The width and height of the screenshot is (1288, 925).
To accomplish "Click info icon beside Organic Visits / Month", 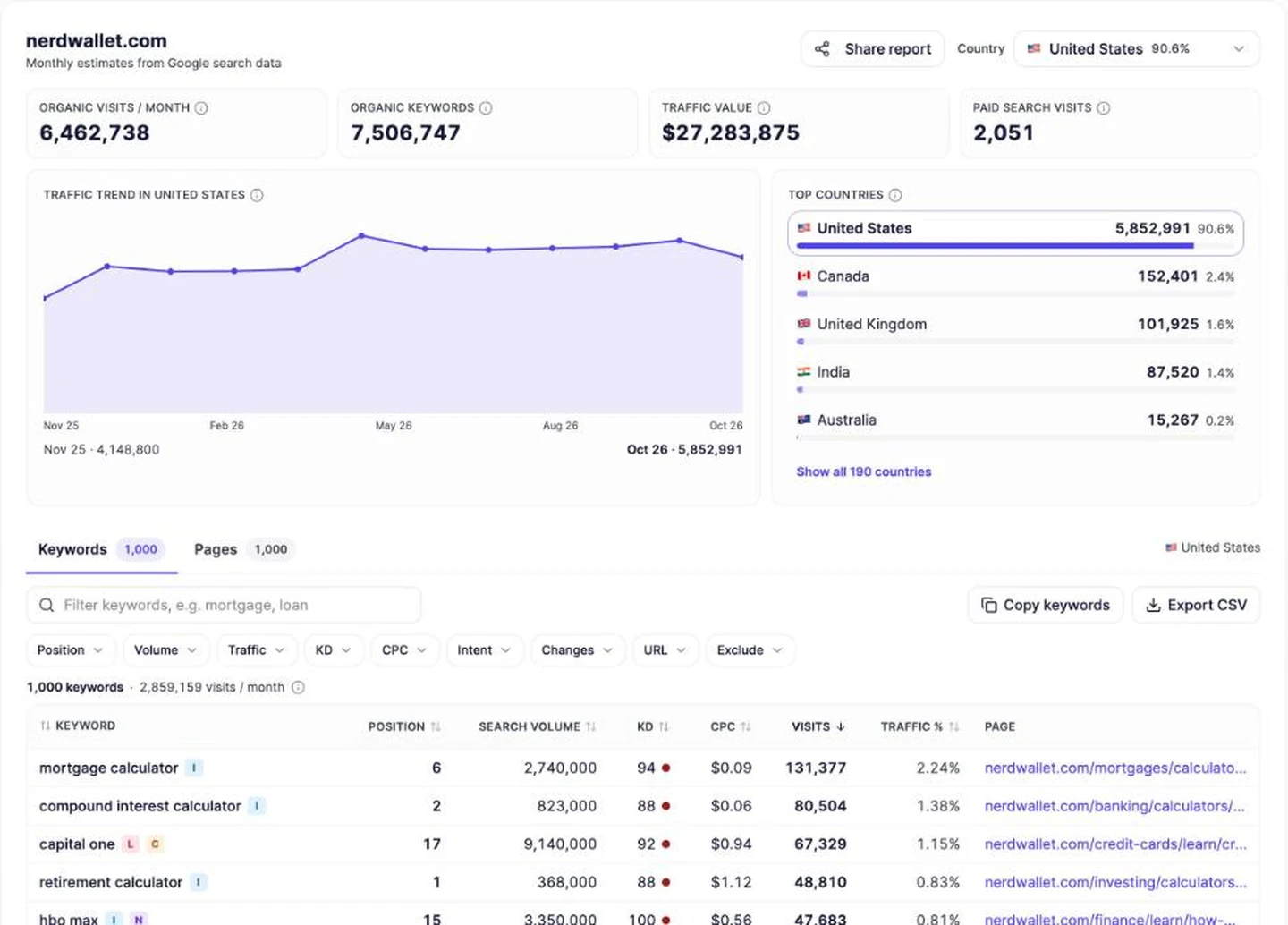I will (x=201, y=108).
